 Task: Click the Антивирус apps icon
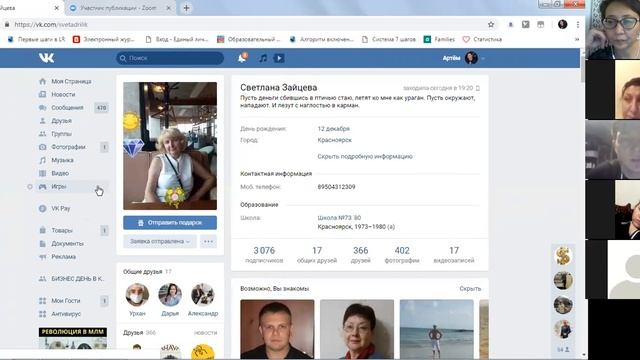point(42,314)
